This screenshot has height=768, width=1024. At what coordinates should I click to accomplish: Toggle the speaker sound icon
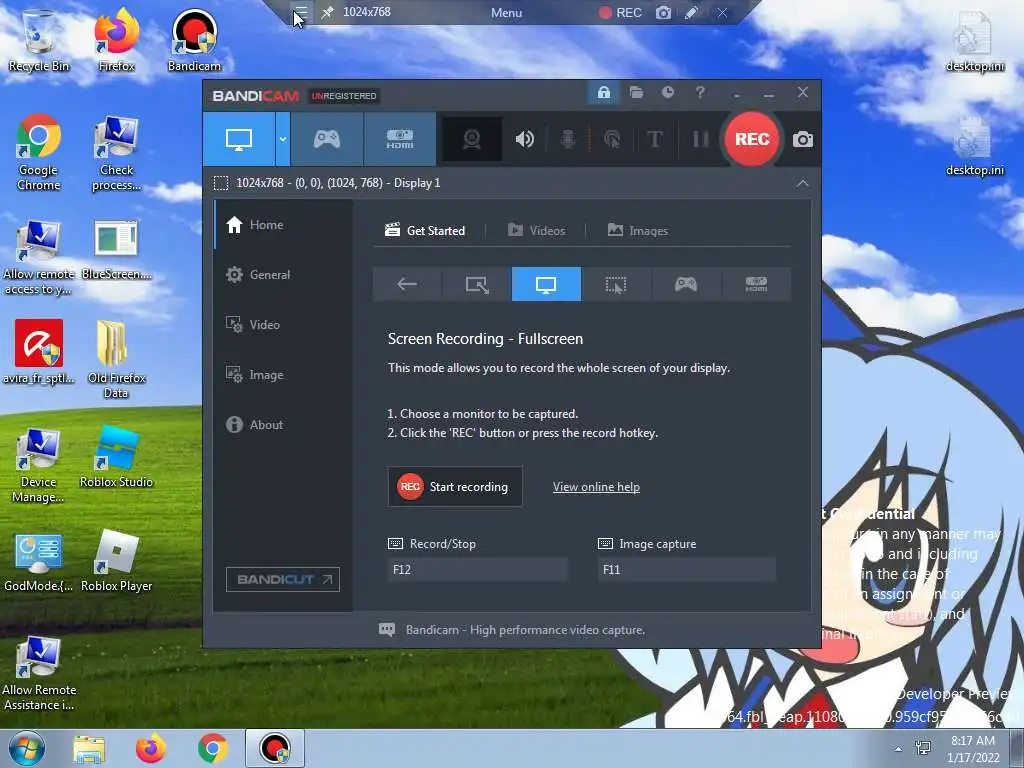click(524, 139)
